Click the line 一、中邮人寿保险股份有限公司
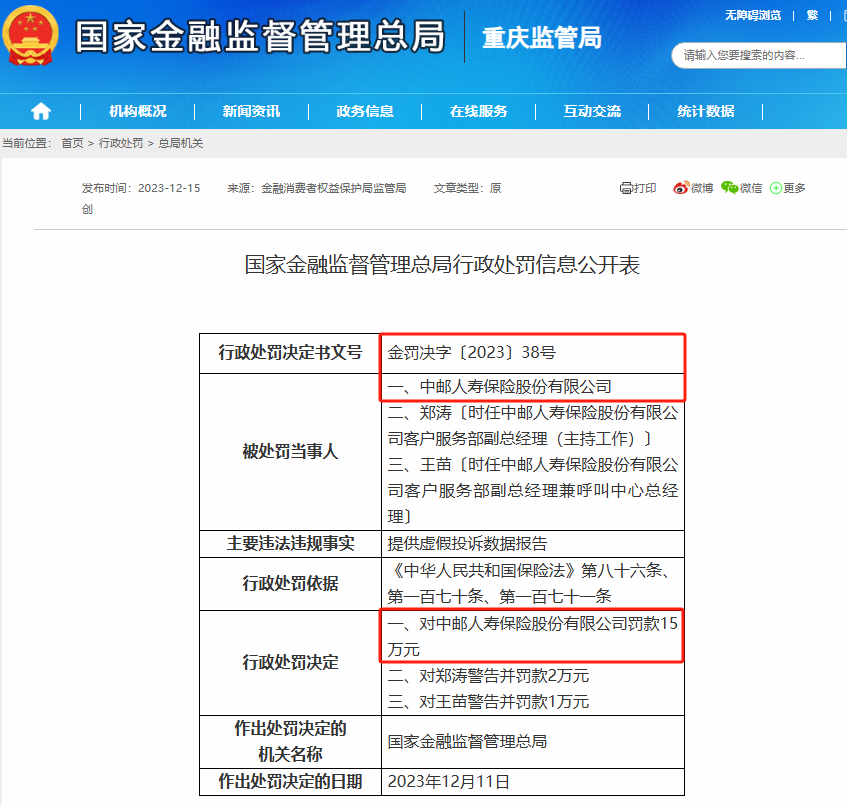 pyautogui.click(x=500, y=387)
